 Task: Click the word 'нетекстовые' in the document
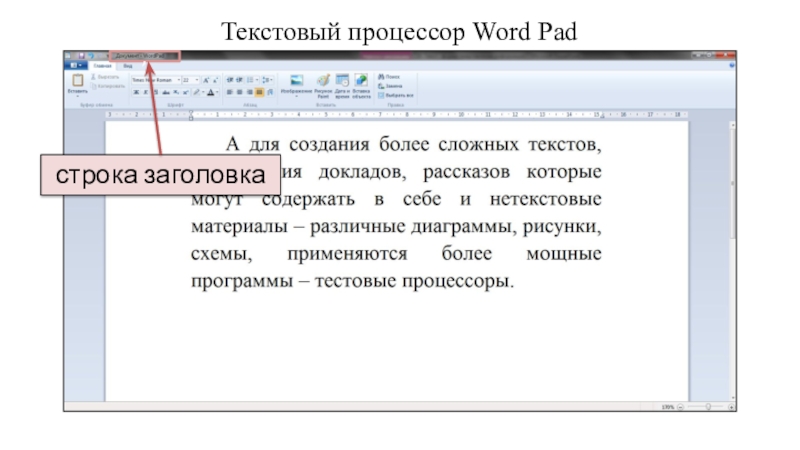pos(545,199)
